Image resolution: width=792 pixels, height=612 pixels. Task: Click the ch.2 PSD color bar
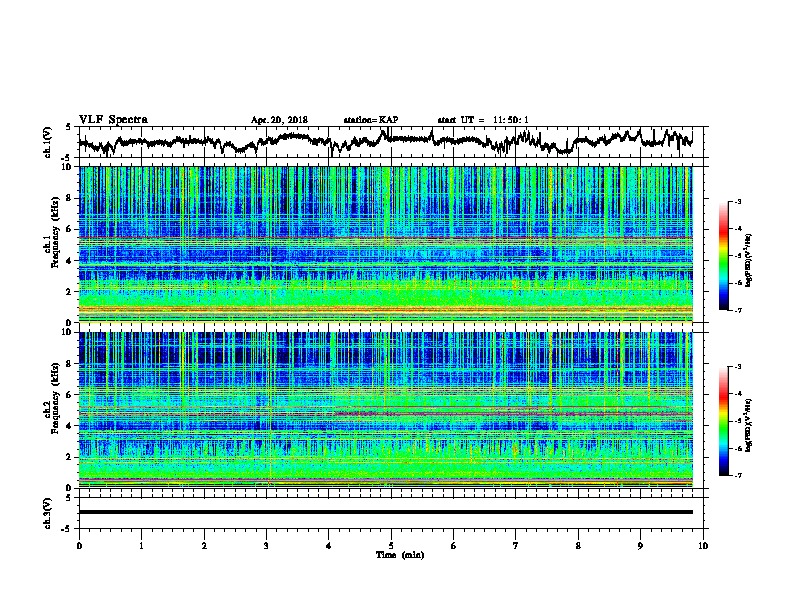(723, 421)
